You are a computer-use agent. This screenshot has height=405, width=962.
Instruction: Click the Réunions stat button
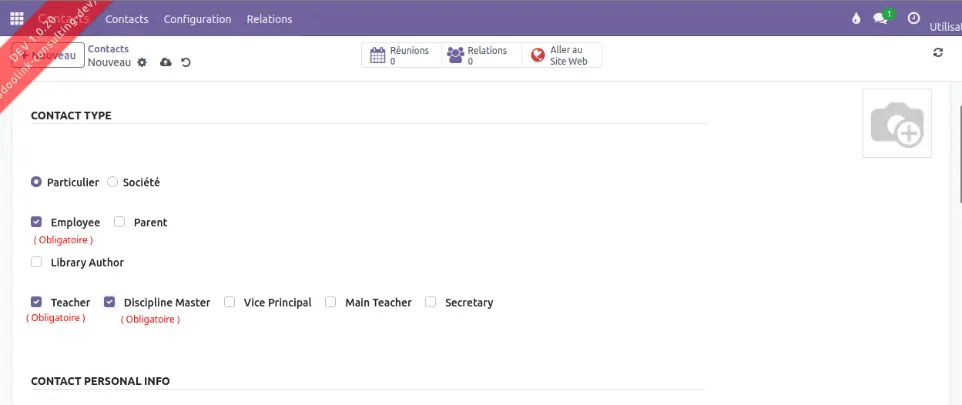point(401,55)
